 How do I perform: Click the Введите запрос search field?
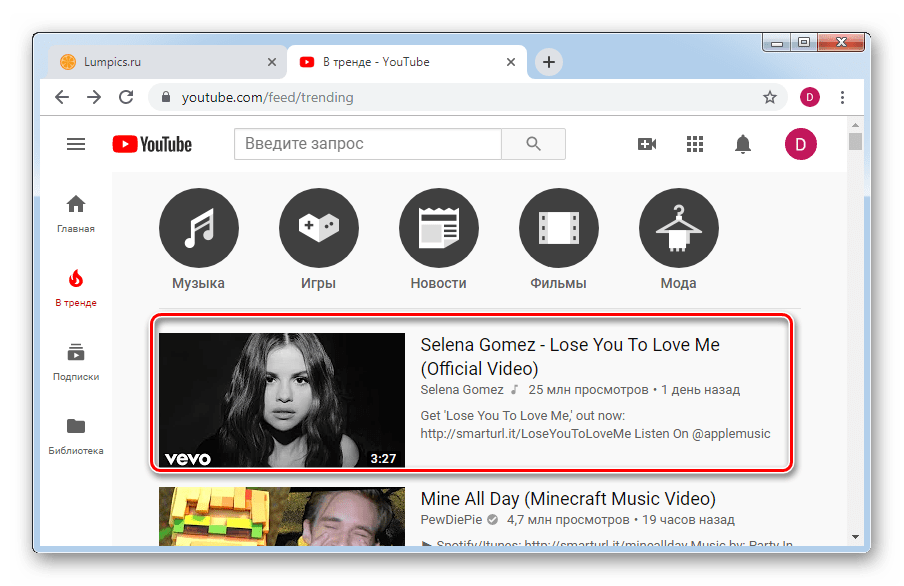[x=367, y=144]
